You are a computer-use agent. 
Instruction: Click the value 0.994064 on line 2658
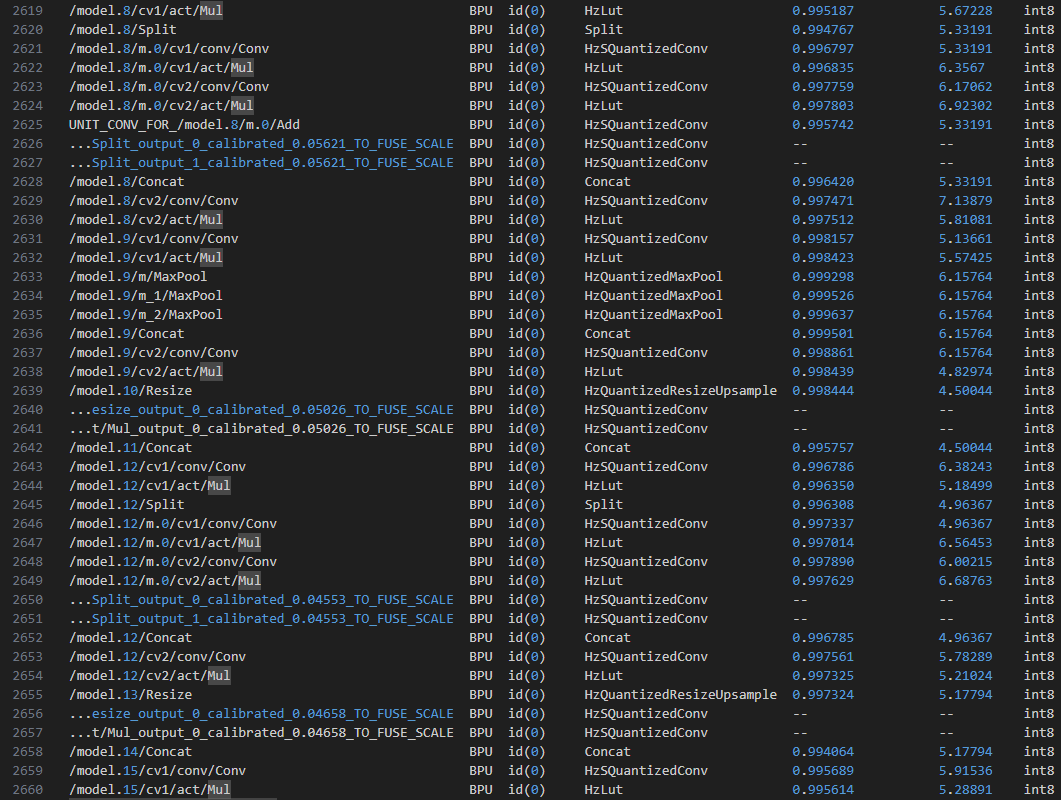[823, 752]
